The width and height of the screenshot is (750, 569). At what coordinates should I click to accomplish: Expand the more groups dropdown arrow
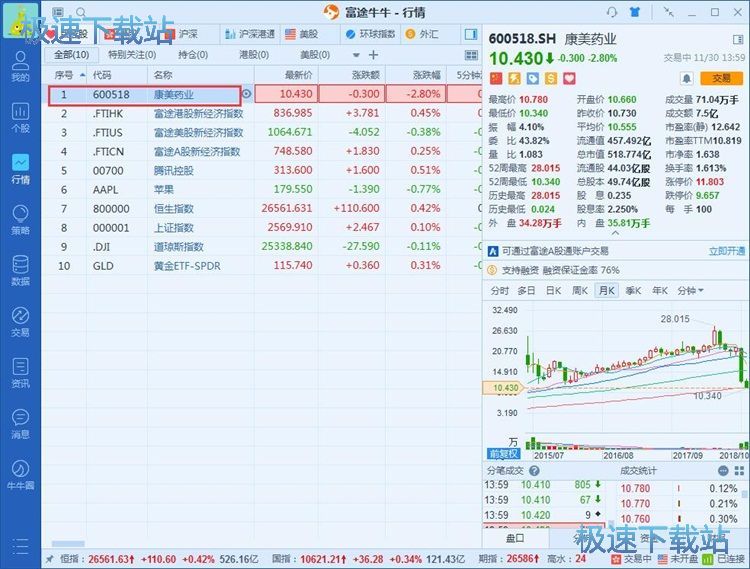(356, 55)
